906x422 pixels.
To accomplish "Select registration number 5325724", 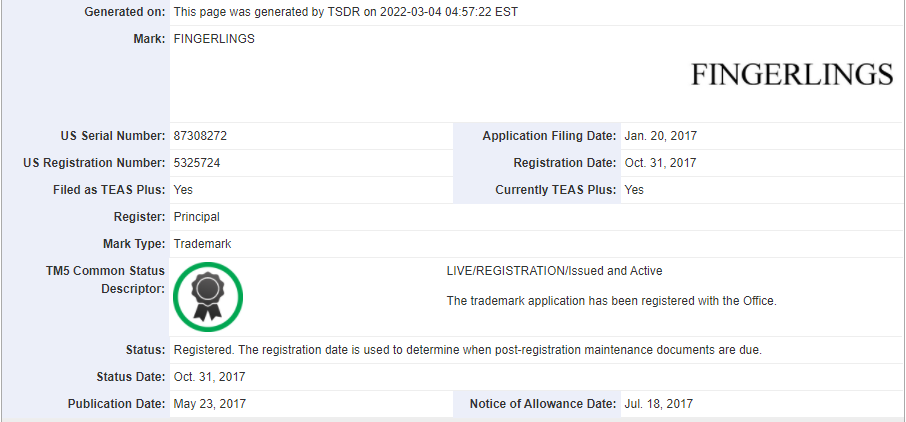I will 197,163.
